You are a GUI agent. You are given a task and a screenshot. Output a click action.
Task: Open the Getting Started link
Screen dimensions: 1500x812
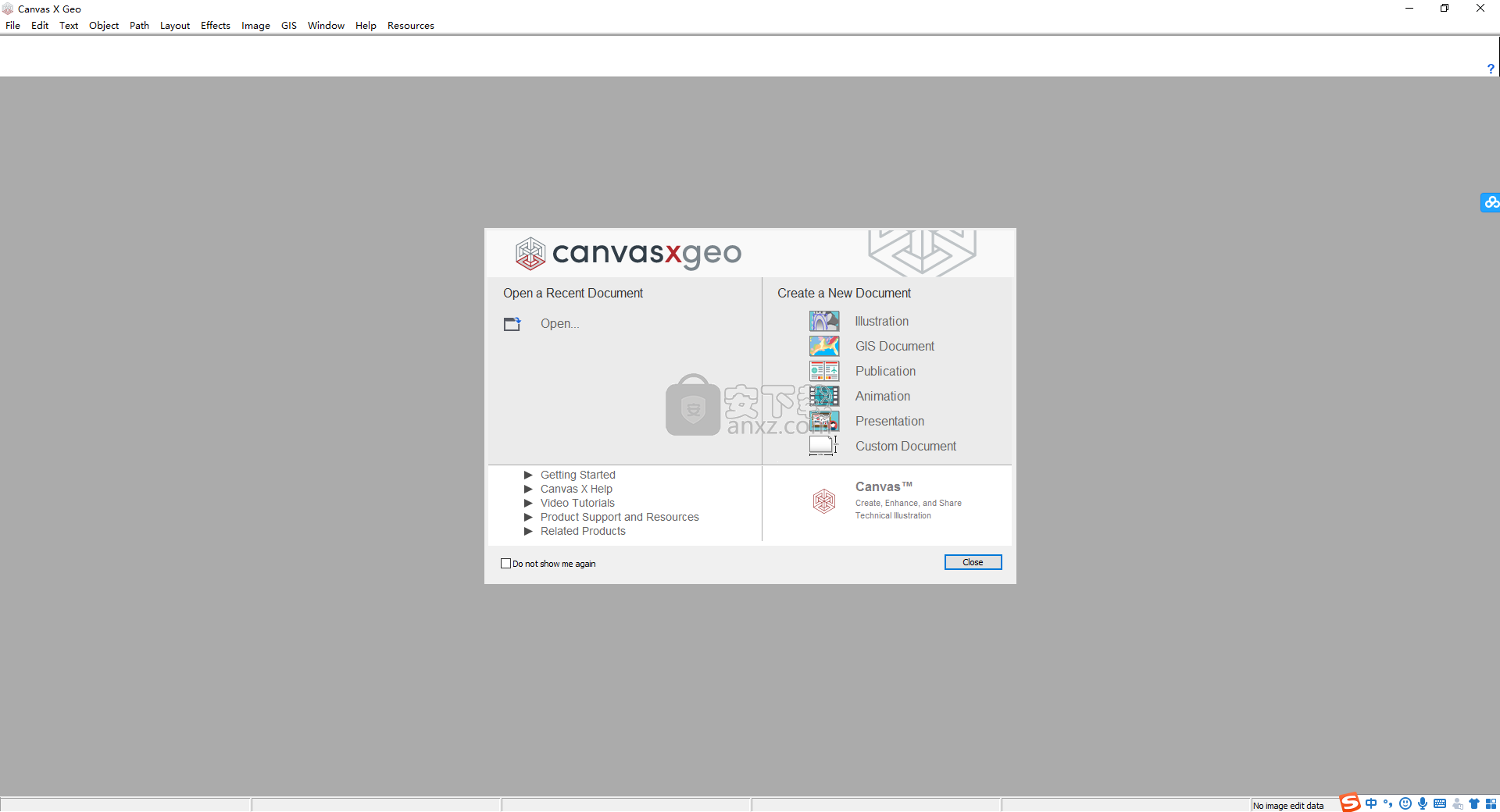point(578,475)
